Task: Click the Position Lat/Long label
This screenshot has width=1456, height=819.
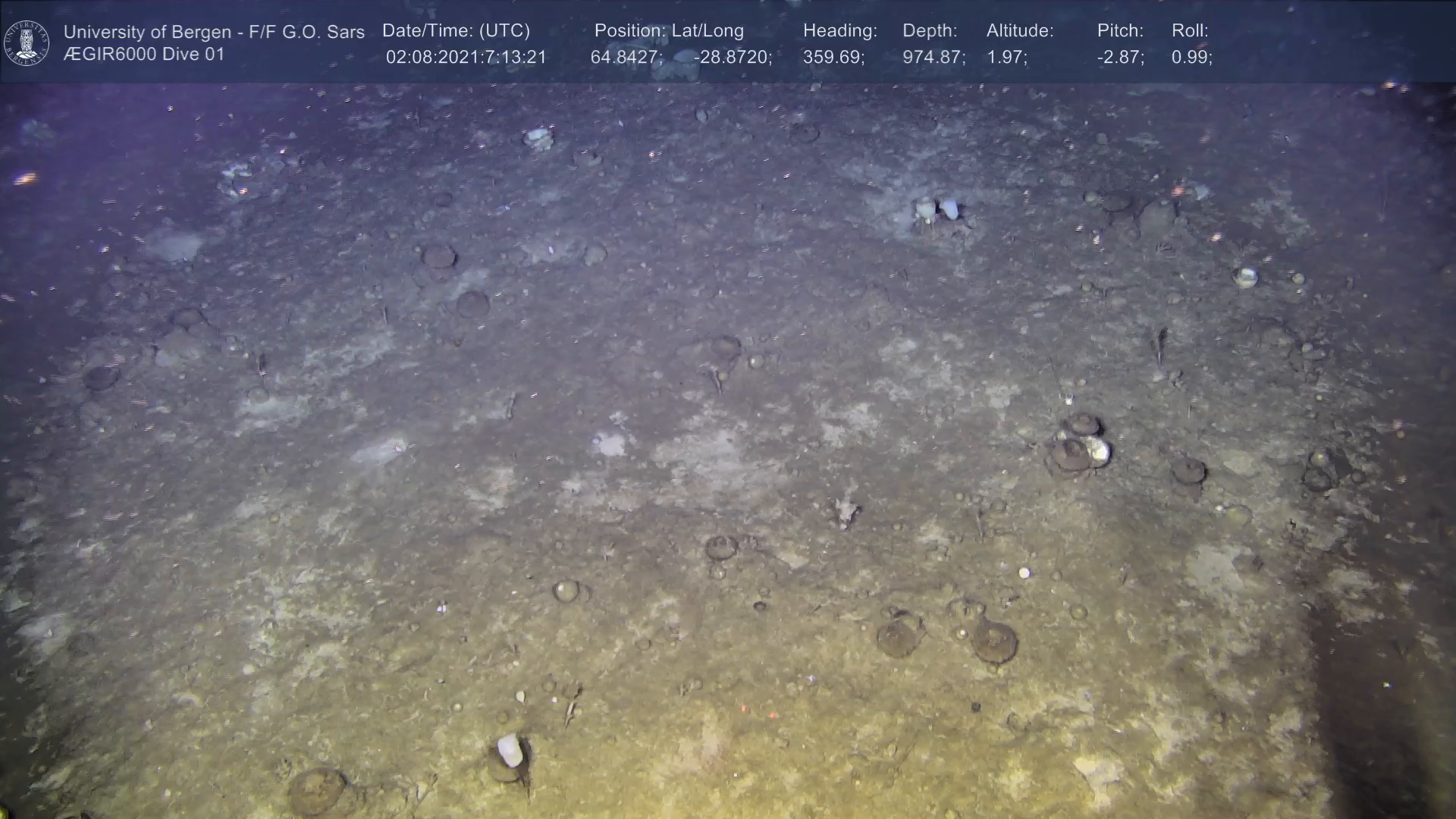Action: [669, 31]
